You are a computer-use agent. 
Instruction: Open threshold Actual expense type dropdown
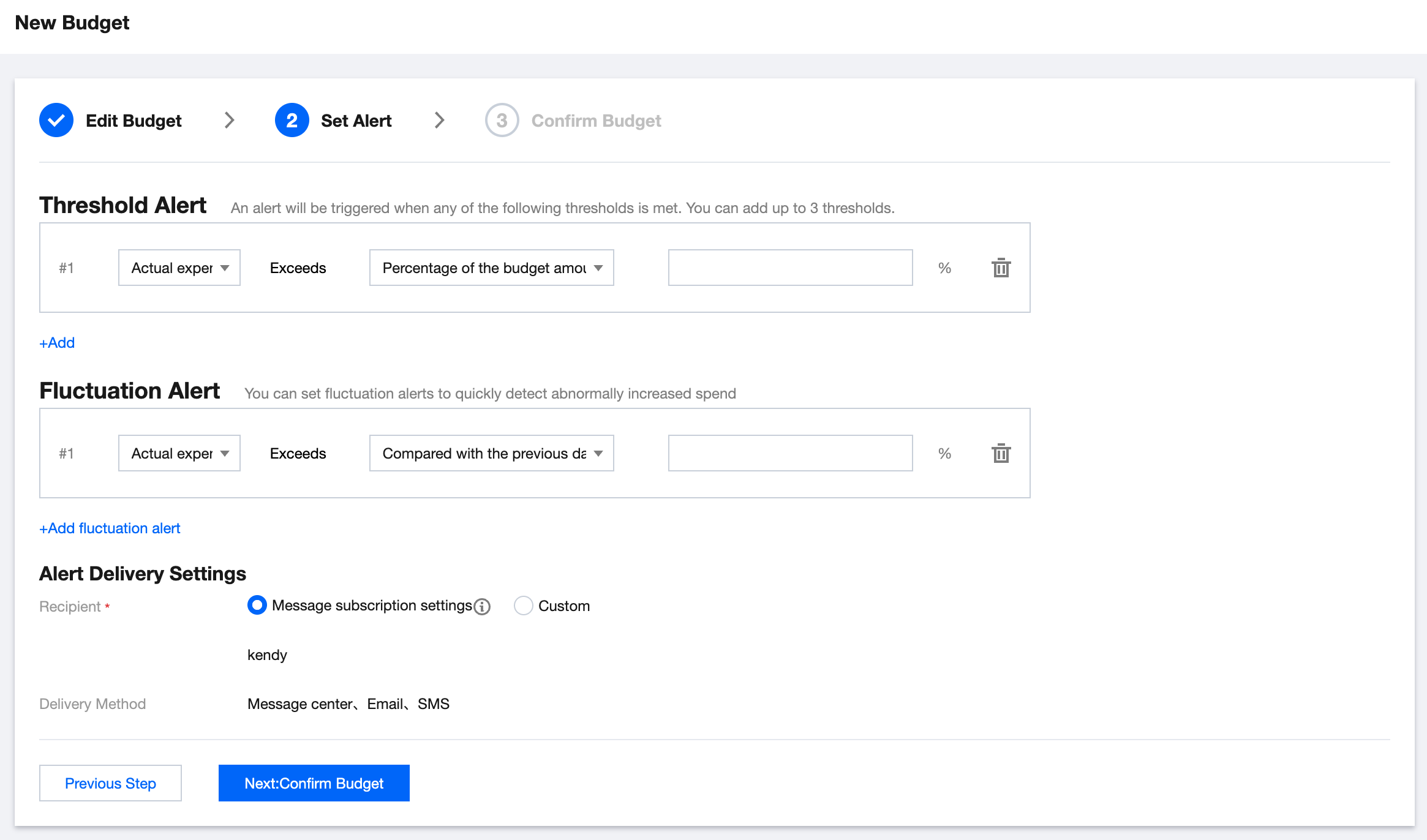tap(179, 268)
